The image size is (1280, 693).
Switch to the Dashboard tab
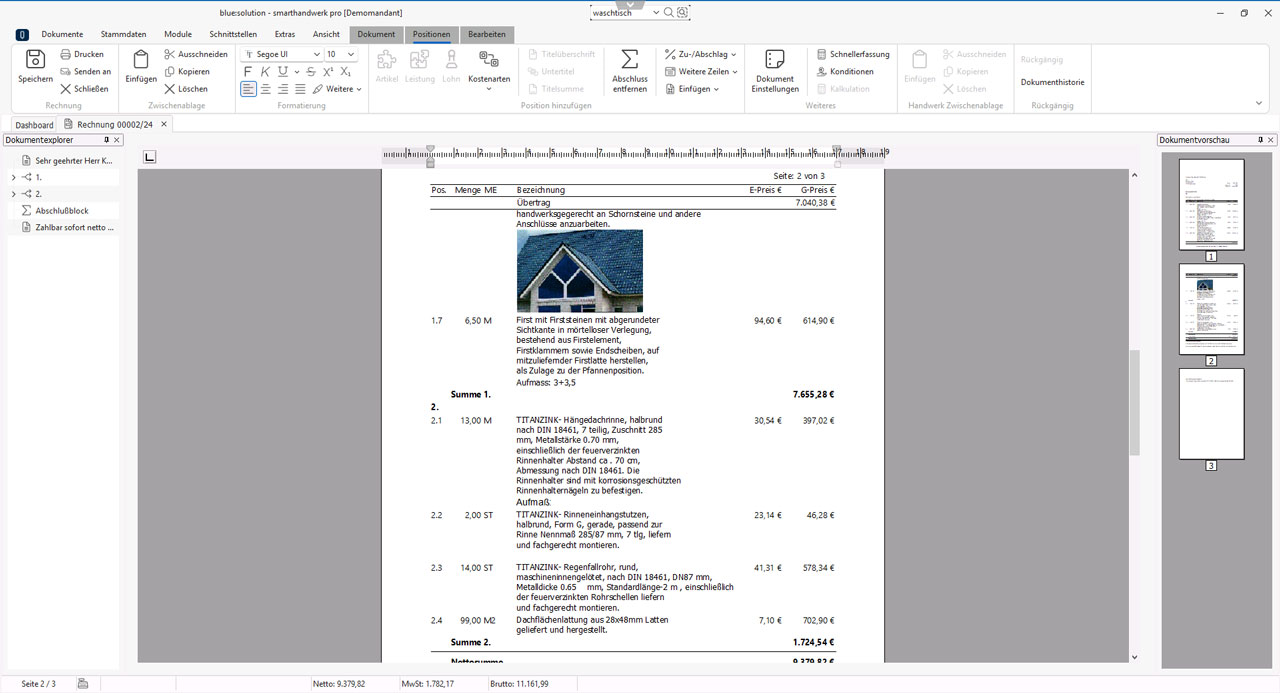(x=34, y=125)
